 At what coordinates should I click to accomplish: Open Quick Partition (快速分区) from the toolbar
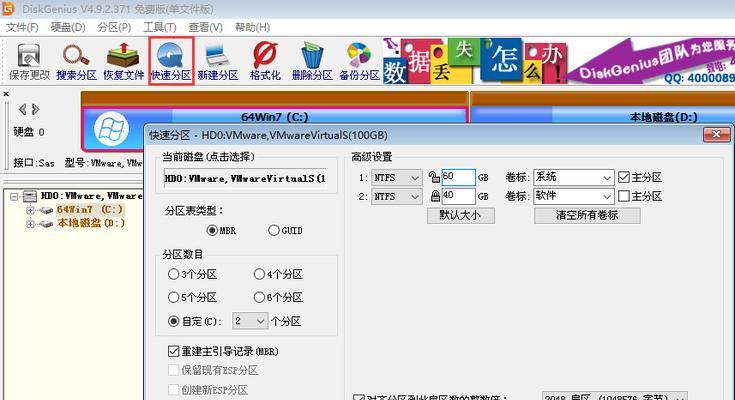(171, 61)
